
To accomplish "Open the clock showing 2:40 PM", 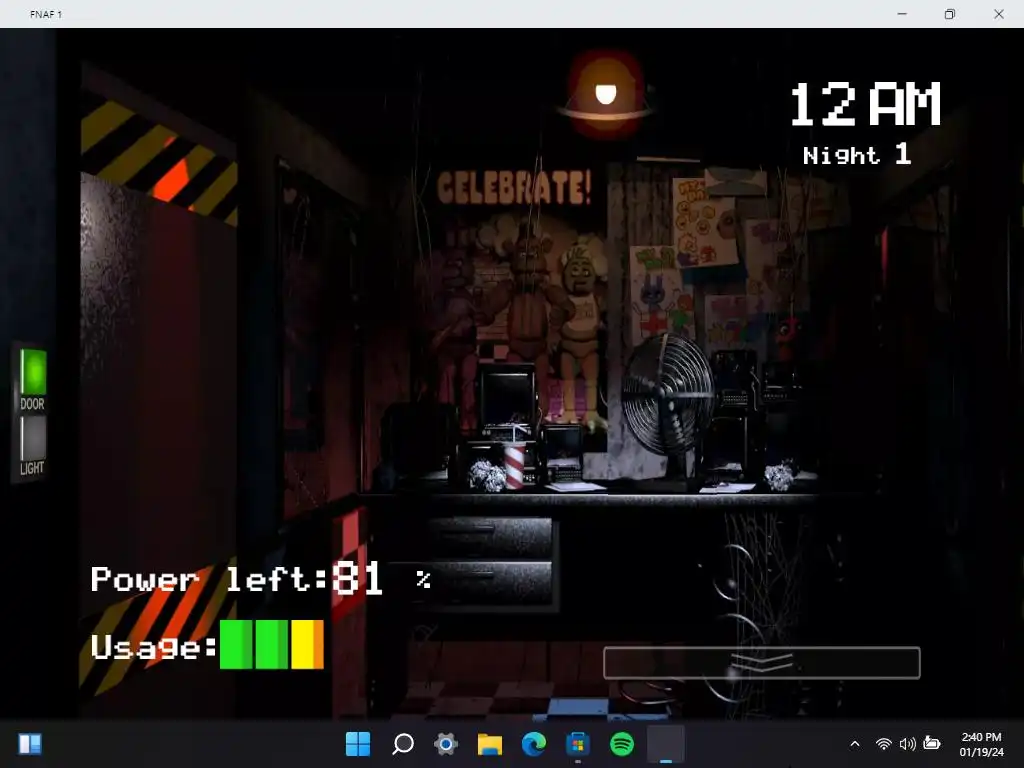I will pyautogui.click(x=982, y=744).
